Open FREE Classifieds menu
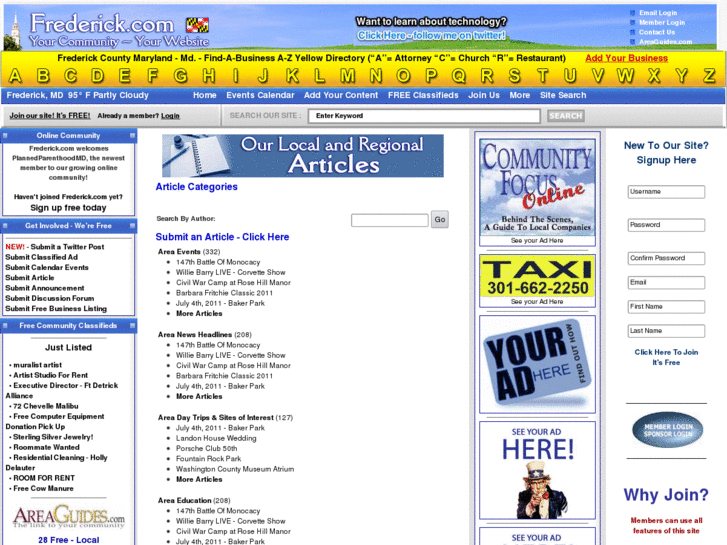The height and width of the screenshot is (545, 727). tap(423, 95)
